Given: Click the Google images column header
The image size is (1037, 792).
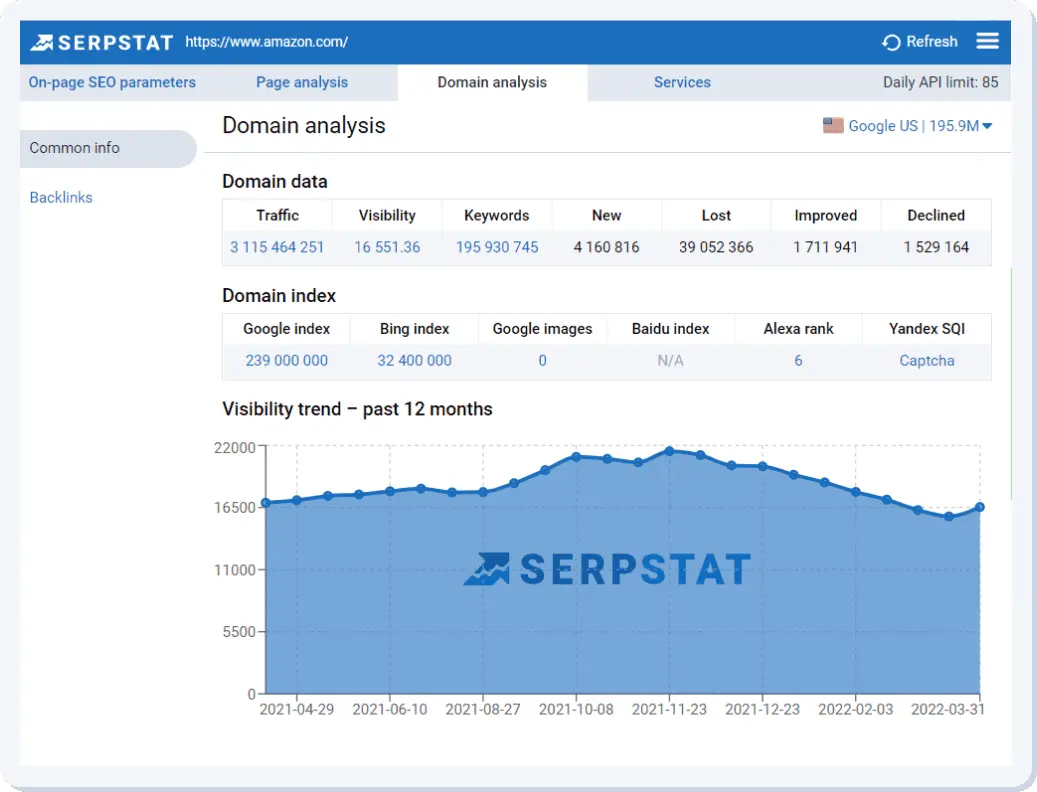Looking at the screenshot, I should (x=542, y=329).
